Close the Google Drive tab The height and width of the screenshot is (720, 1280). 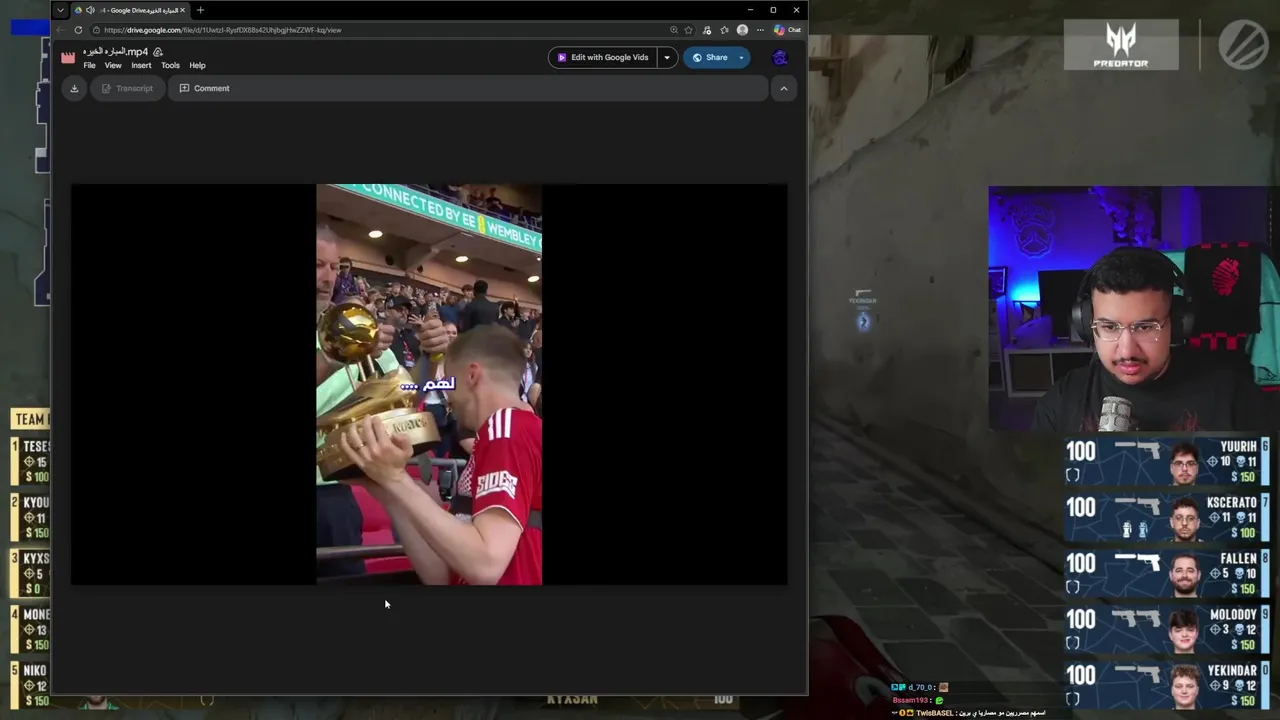(182, 10)
